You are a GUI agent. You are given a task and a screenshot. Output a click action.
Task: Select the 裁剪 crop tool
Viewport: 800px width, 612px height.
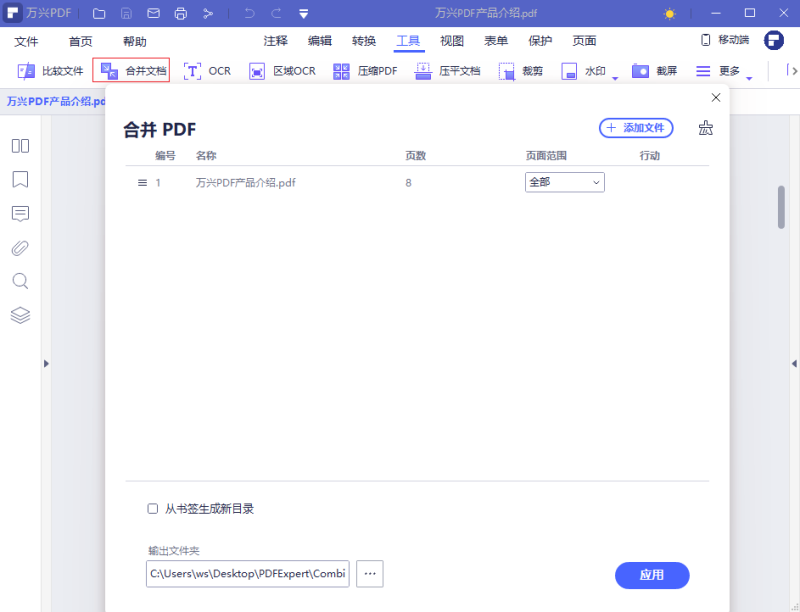pos(520,71)
